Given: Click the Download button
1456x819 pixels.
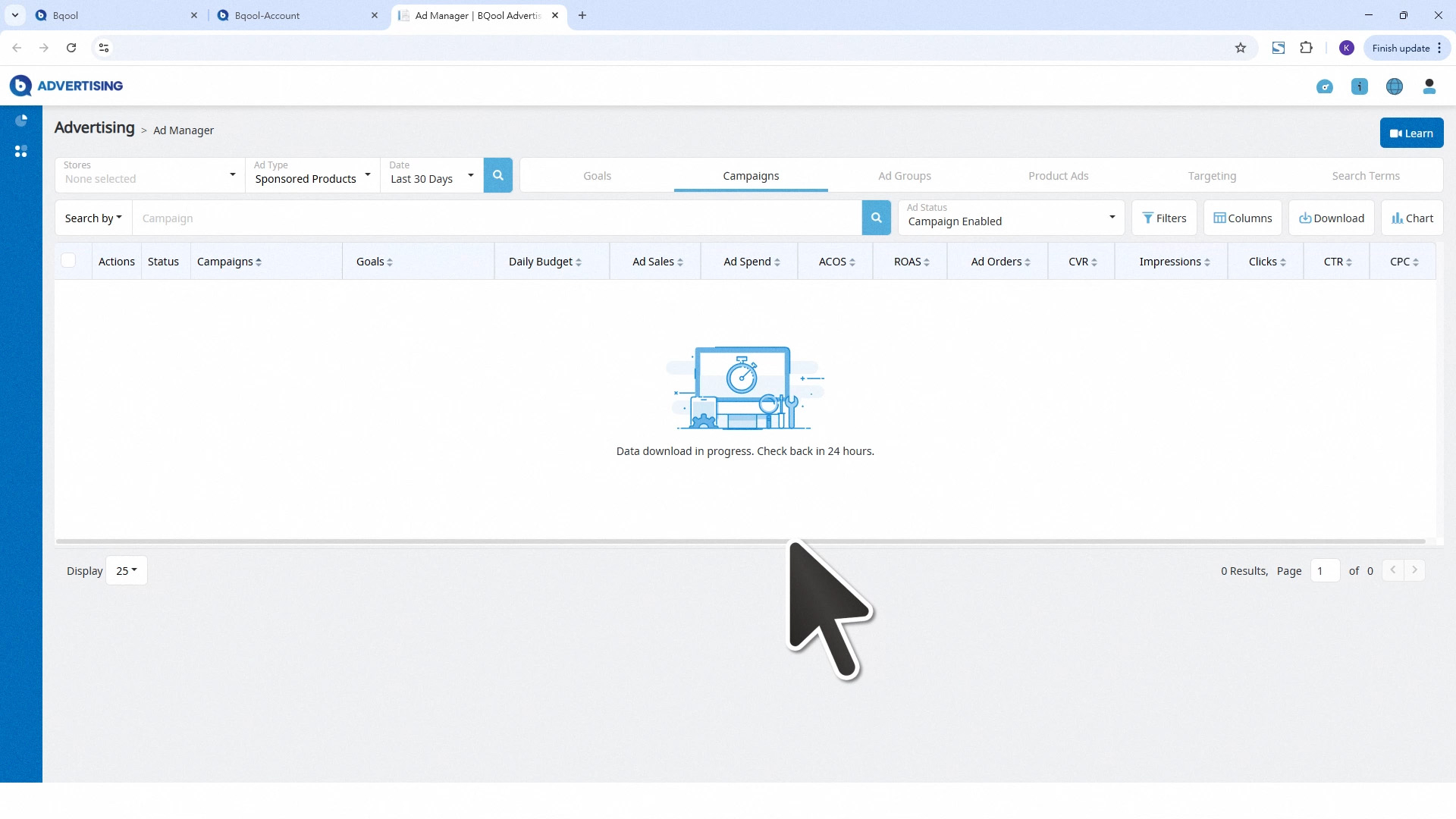Looking at the screenshot, I should pos(1331,218).
